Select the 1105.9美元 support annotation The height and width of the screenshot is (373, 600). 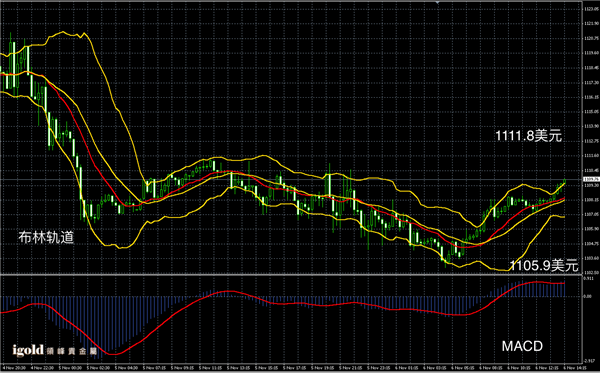click(x=543, y=265)
